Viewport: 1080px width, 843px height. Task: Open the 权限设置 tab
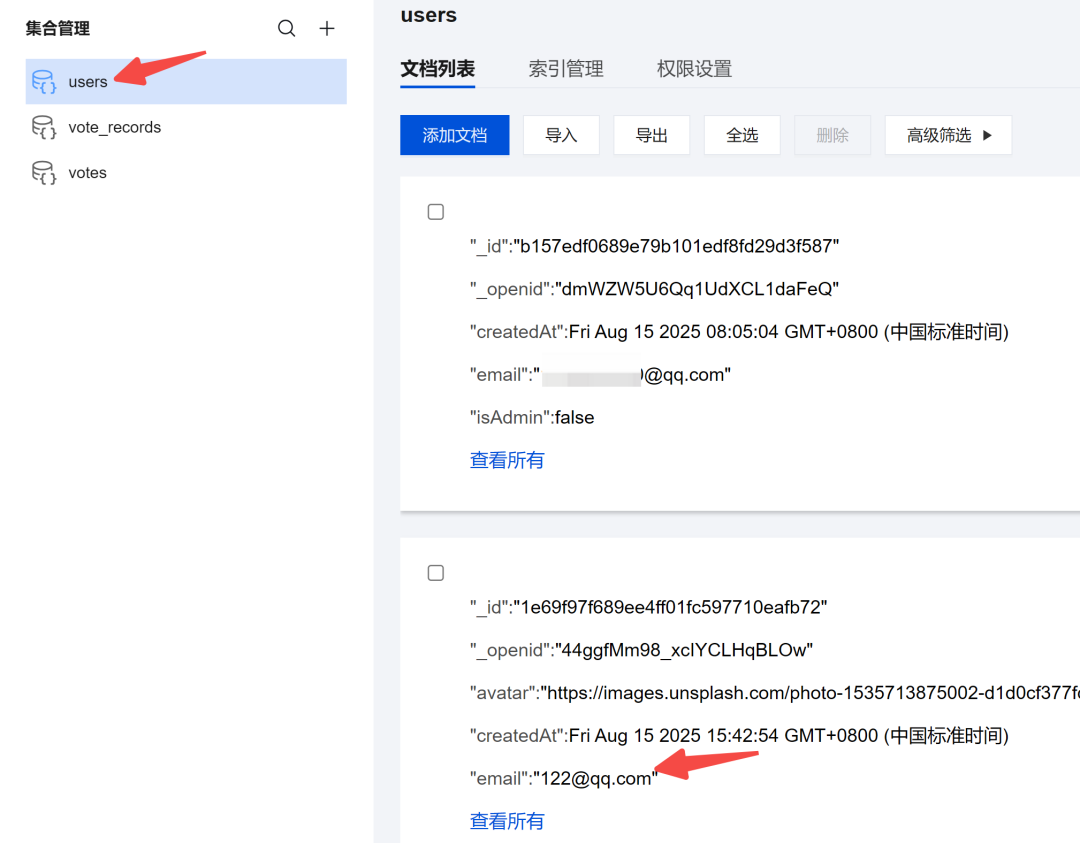[x=694, y=69]
